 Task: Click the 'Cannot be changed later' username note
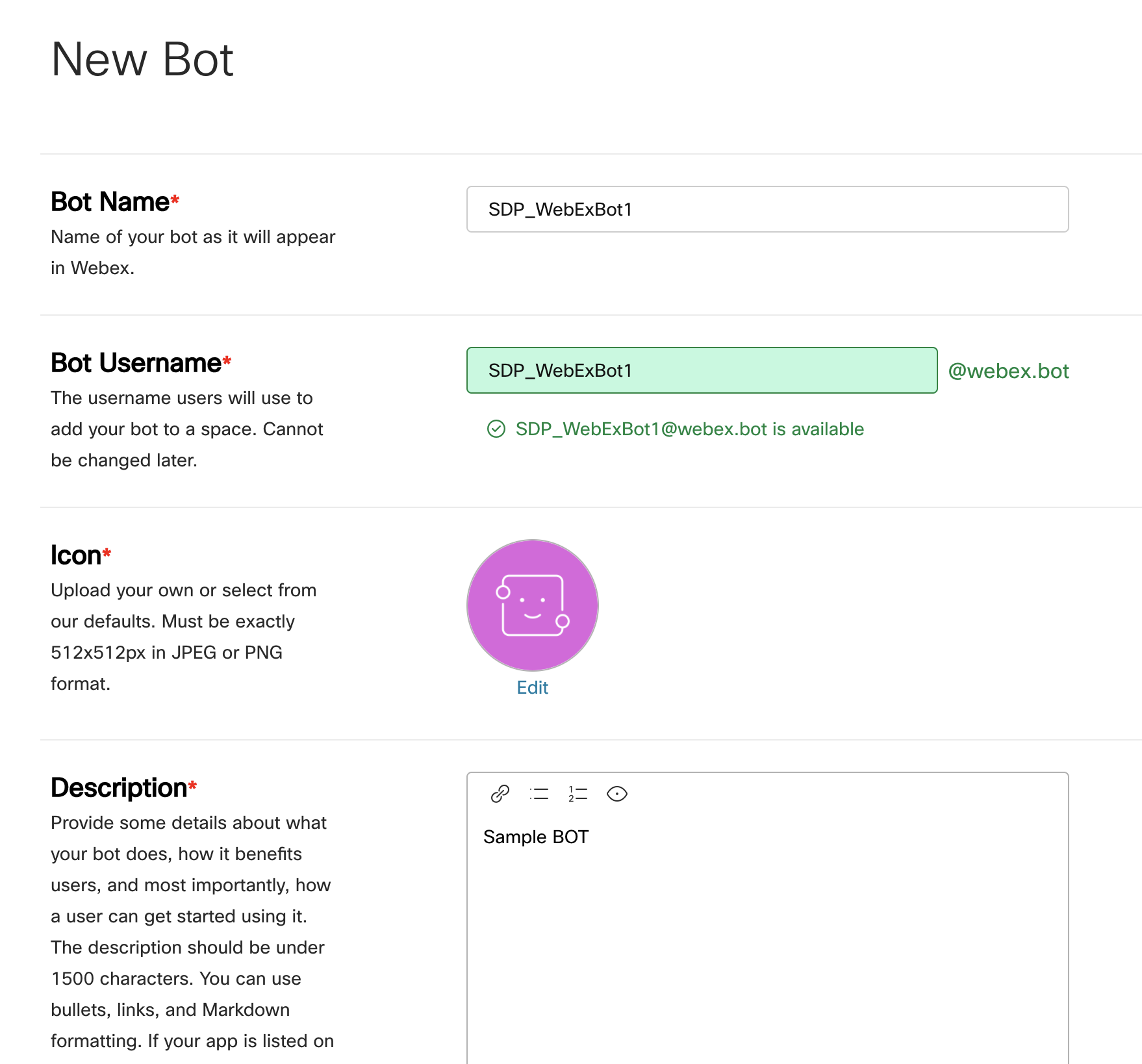(x=186, y=444)
